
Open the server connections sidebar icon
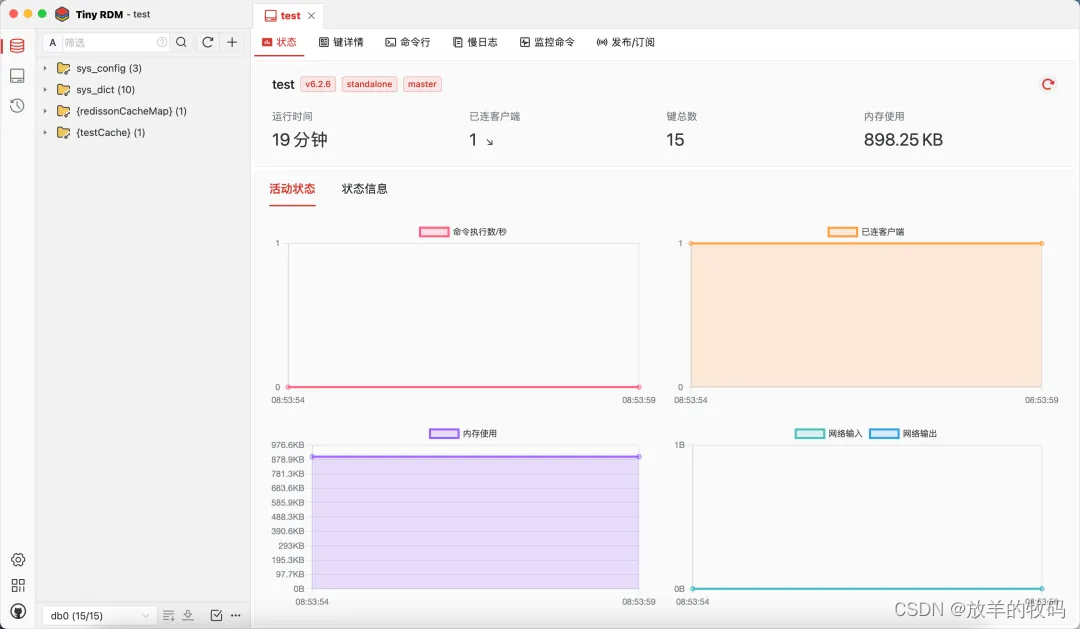17,76
